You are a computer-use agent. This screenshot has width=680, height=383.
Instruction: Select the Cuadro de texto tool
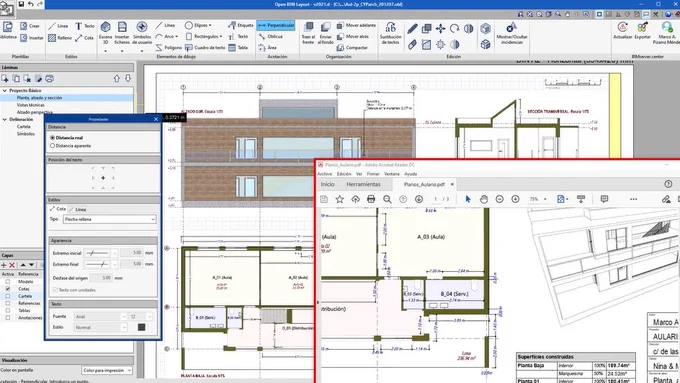tap(205, 48)
